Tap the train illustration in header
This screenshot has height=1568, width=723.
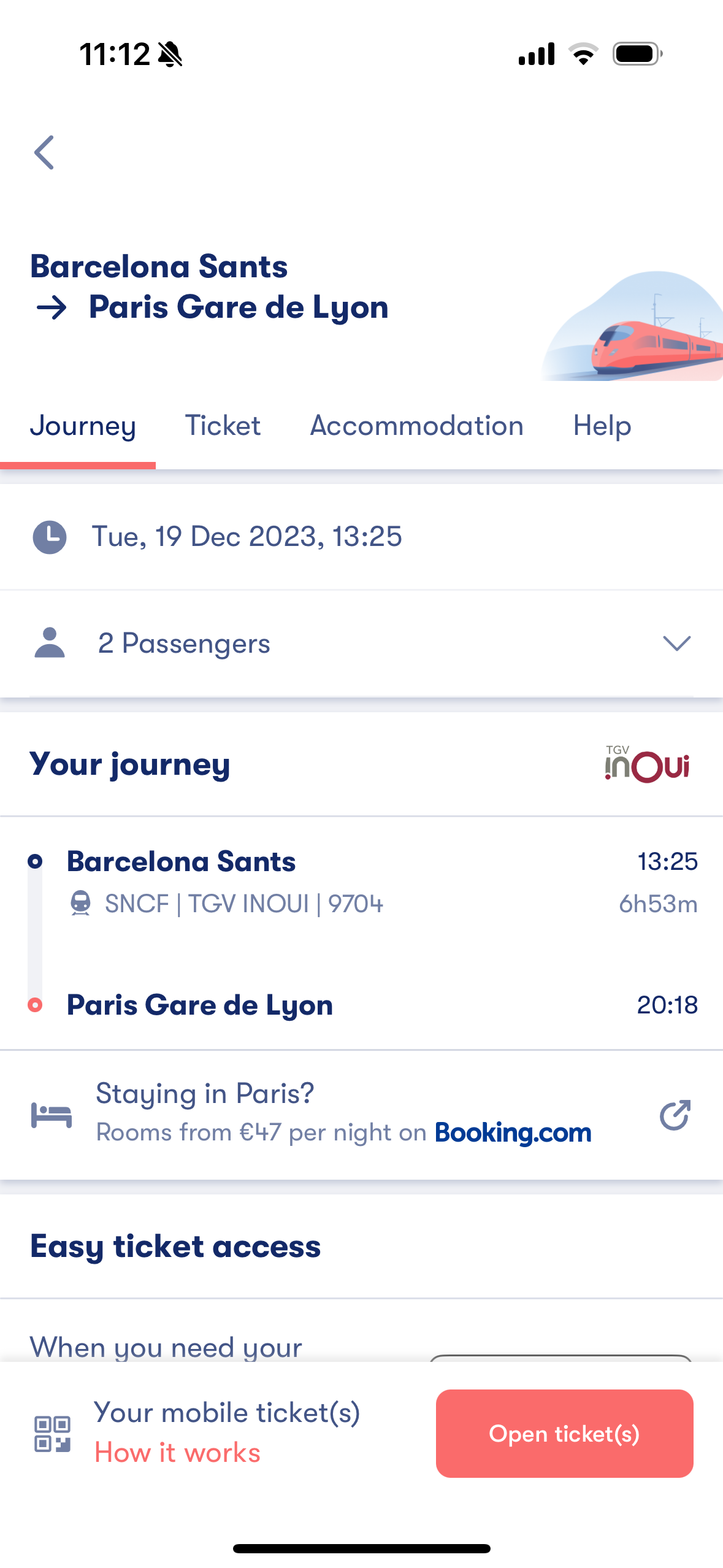tap(632, 326)
